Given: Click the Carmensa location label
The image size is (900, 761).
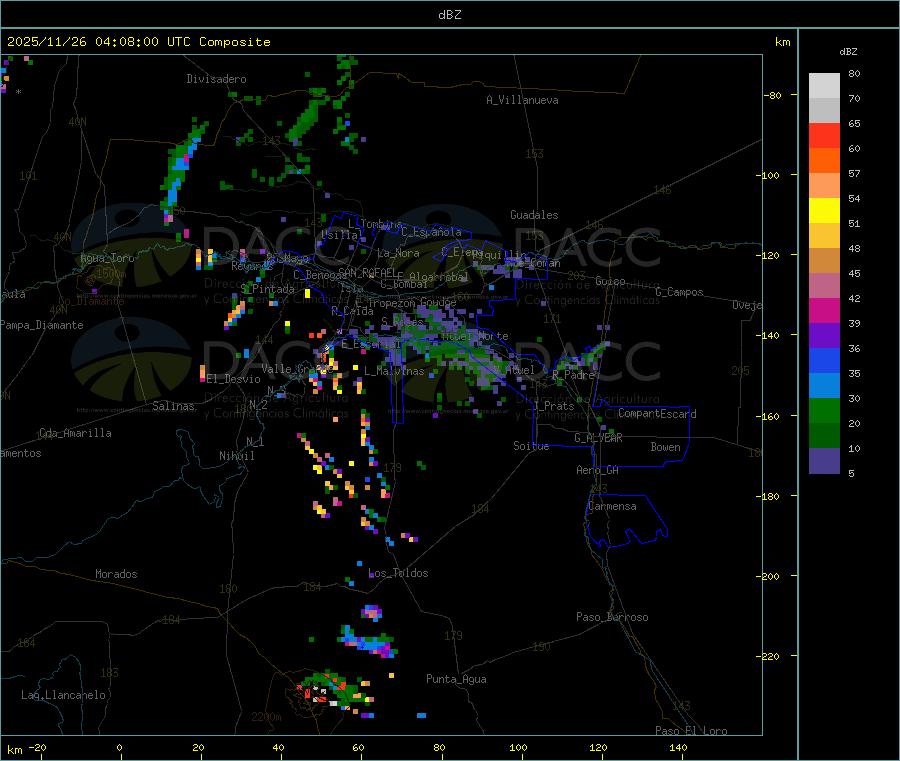Looking at the screenshot, I should [x=612, y=506].
